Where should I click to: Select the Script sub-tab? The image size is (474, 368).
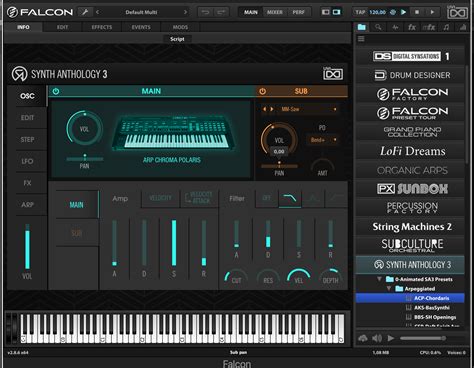point(177,39)
